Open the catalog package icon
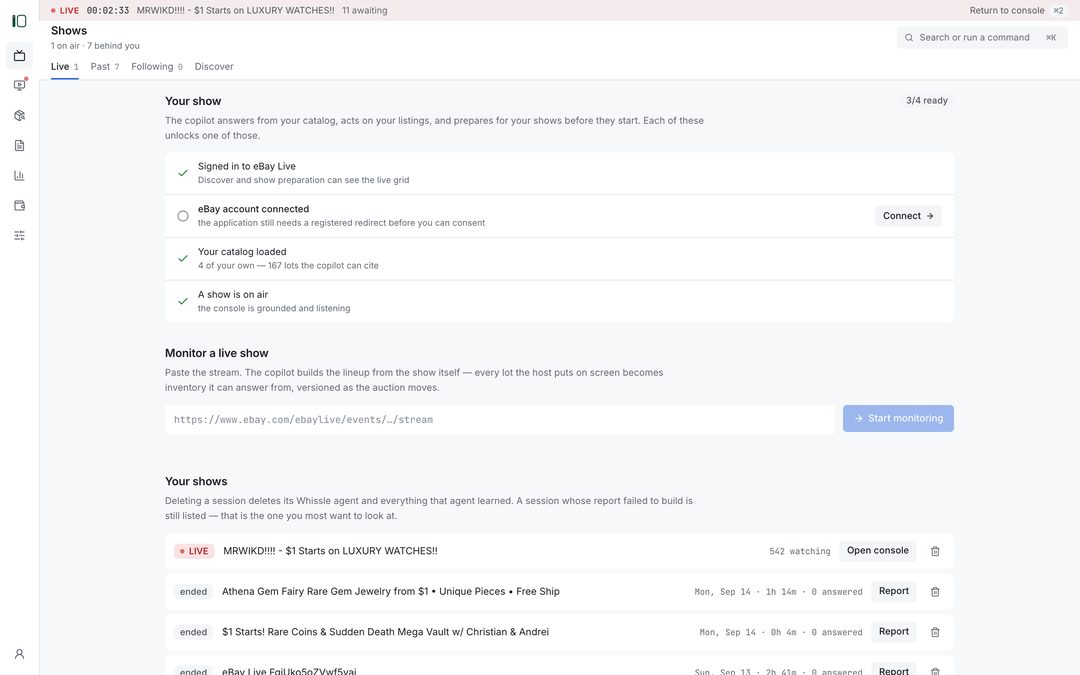This screenshot has height=675, width=1080. (19, 116)
